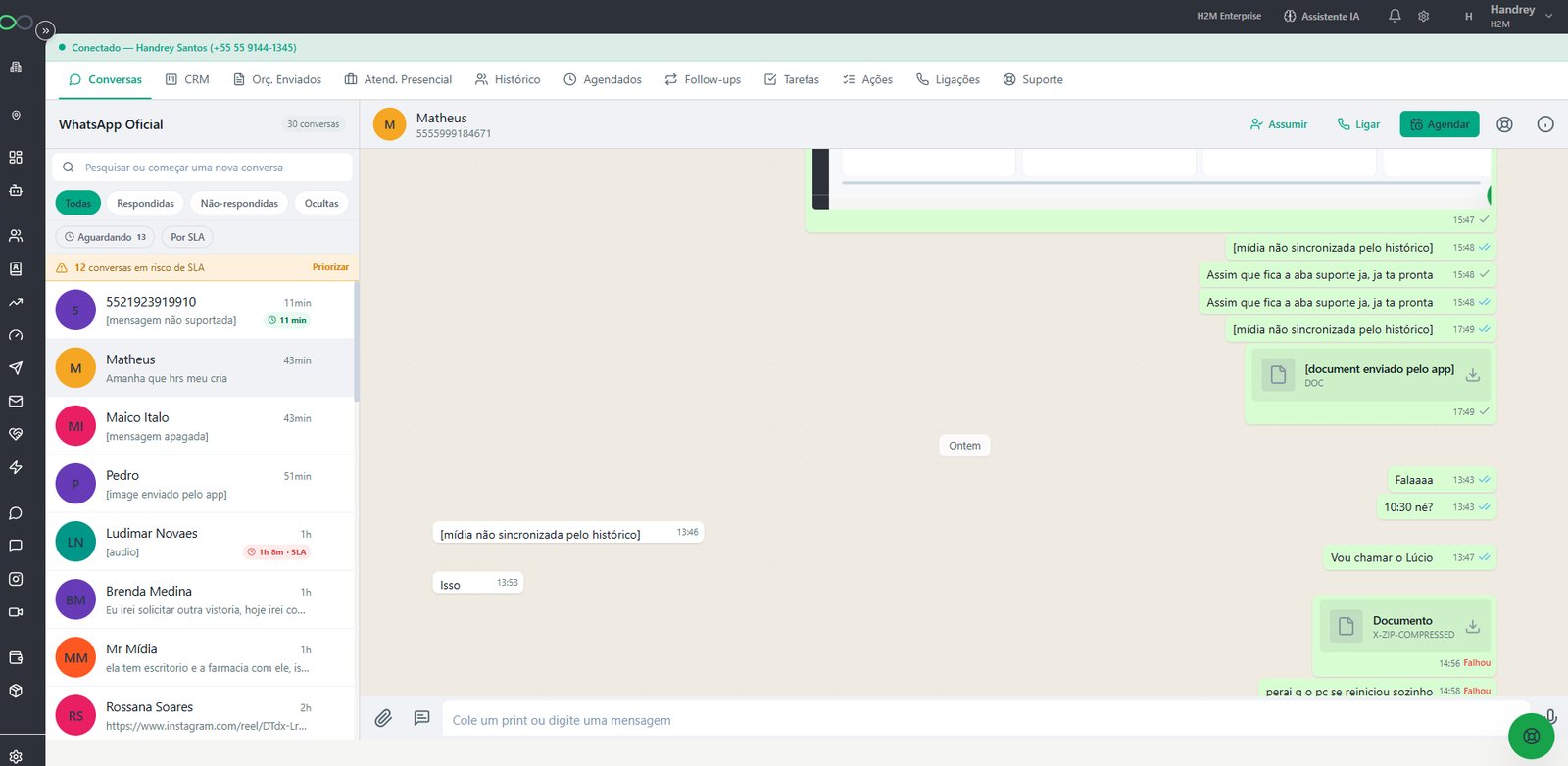
Task: Open the top bar settings gear
Action: 1424,16
